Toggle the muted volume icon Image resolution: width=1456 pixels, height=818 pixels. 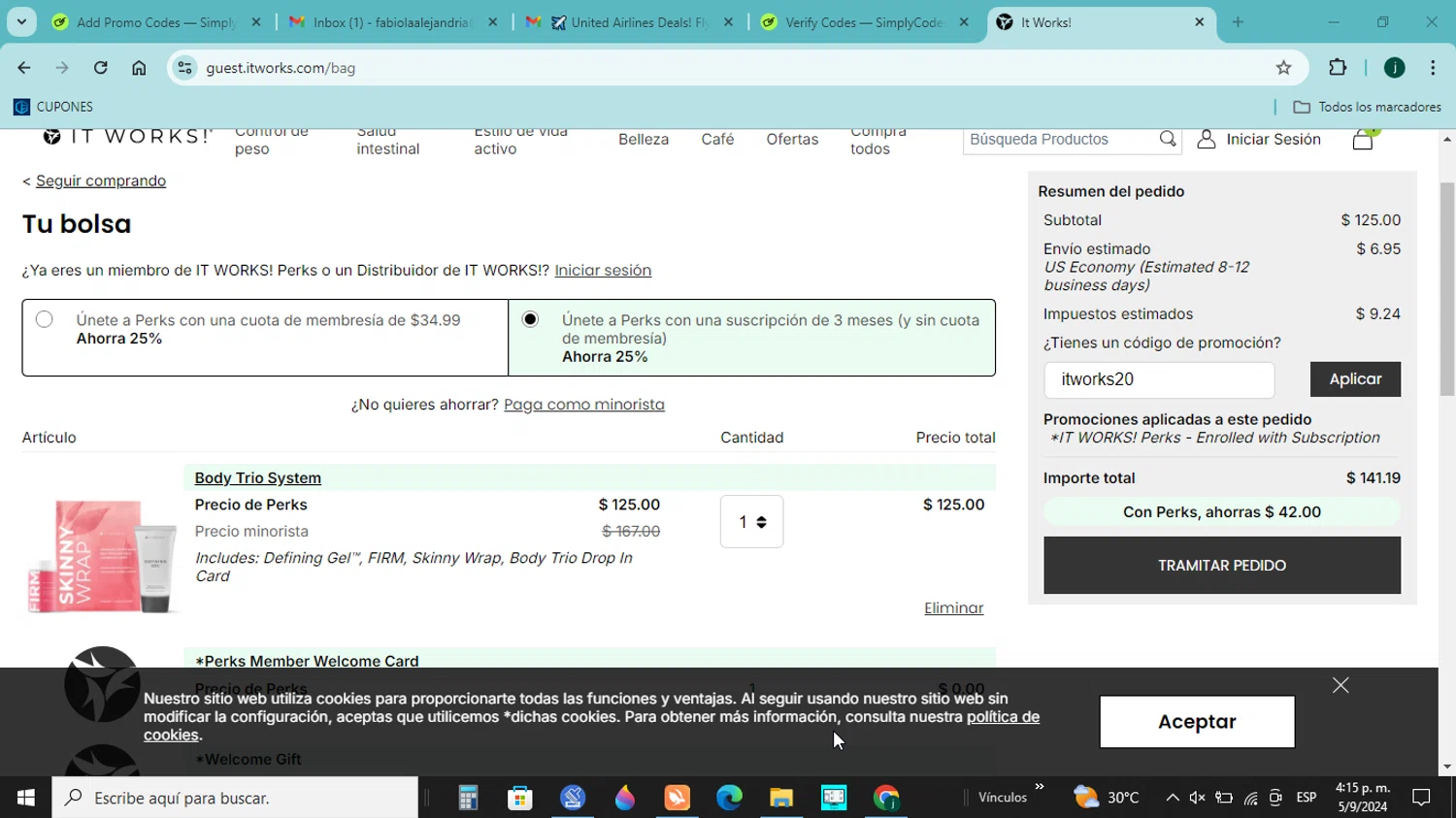click(x=1197, y=798)
